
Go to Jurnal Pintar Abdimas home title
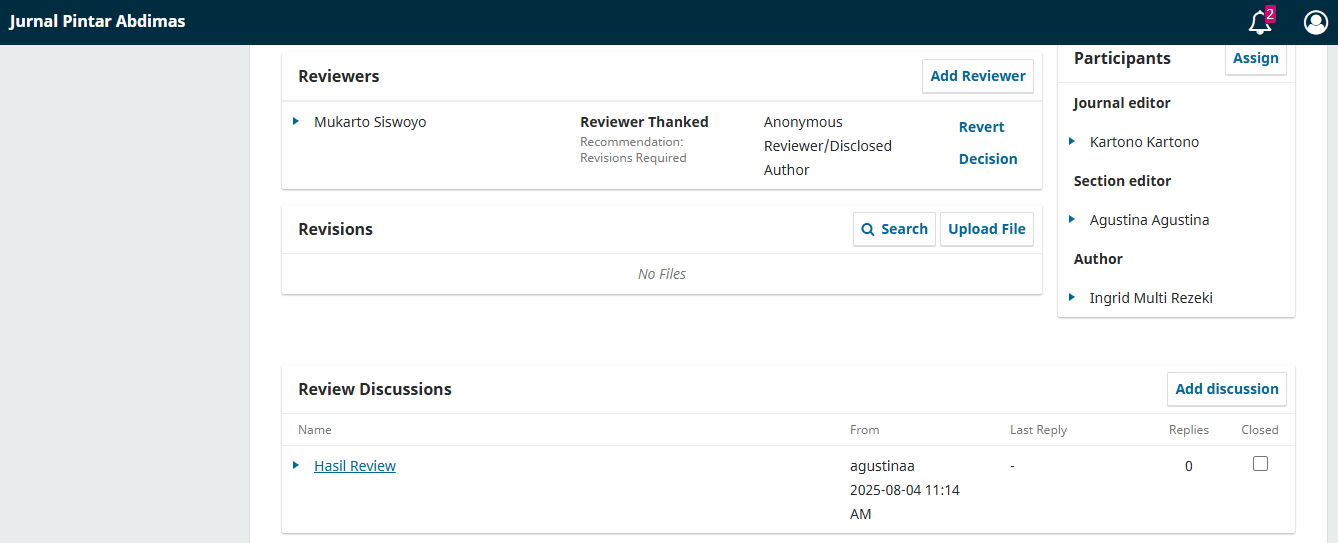98,21
